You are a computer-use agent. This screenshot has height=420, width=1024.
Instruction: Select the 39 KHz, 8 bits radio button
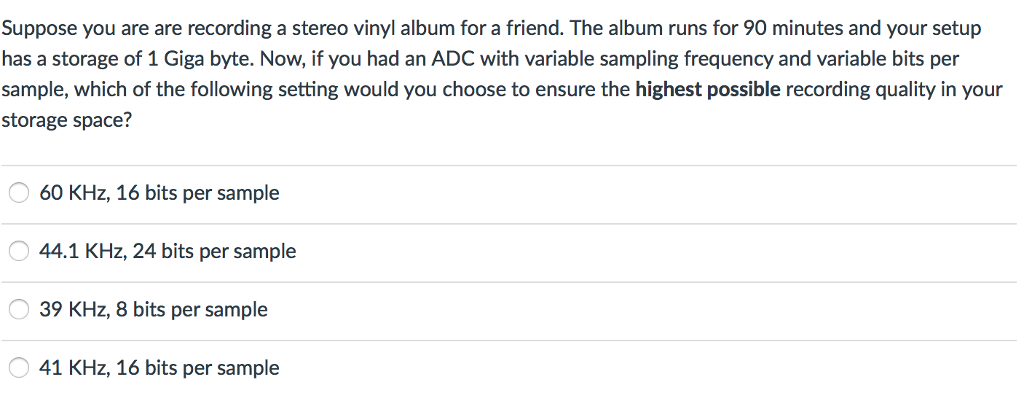tap(18, 309)
